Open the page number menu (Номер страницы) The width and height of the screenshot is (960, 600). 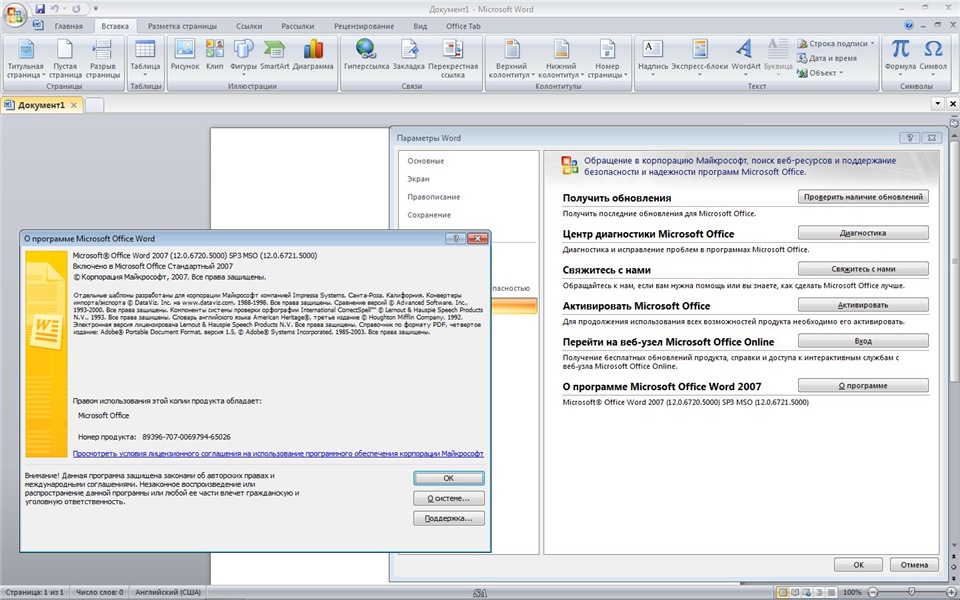[x=607, y=59]
